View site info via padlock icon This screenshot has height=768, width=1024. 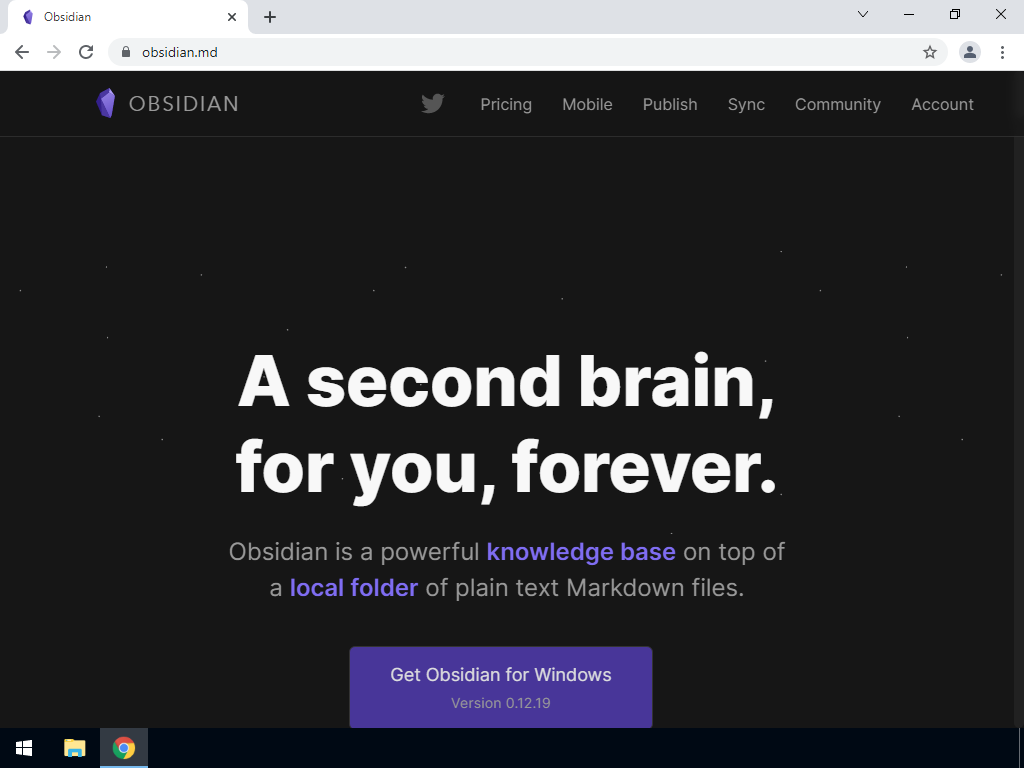coord(126,52)
